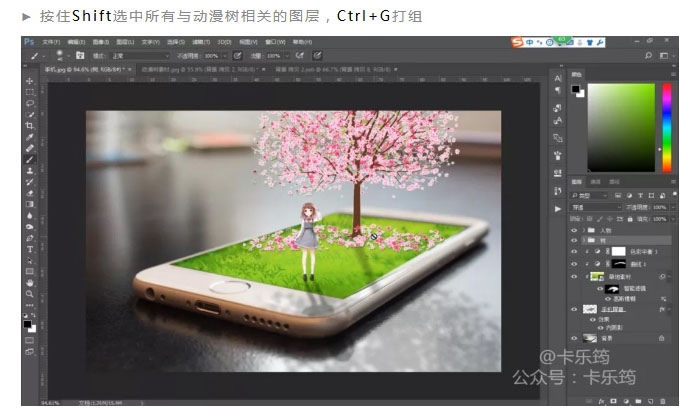700x409 pixels.
Task: Expand the 人物 group chevron
Action: [583, 230]
